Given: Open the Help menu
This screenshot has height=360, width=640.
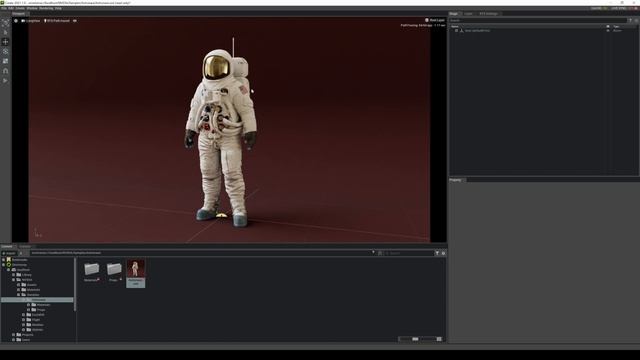Looking at the screenshot, I should click(x=58, y=8).
